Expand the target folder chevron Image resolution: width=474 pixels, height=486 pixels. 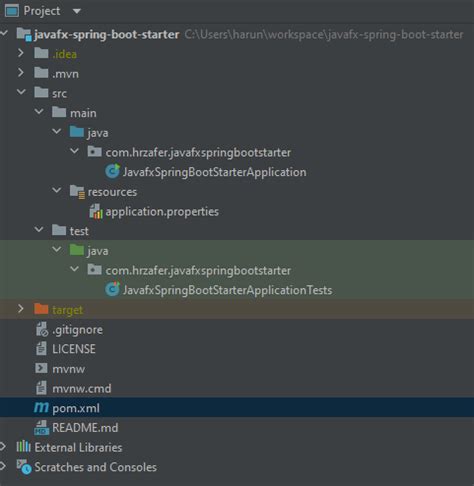(21, 309)
